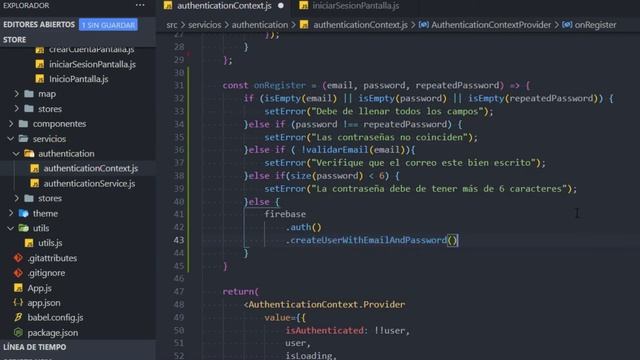The image size is (640, 360).
Task: Expand the theme folder chevron
Action: coord(11,213)
